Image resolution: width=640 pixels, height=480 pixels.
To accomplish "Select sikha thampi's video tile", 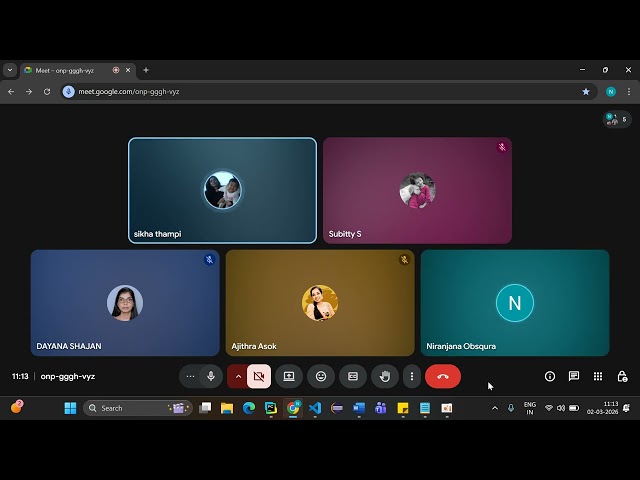I will (222, 190).
